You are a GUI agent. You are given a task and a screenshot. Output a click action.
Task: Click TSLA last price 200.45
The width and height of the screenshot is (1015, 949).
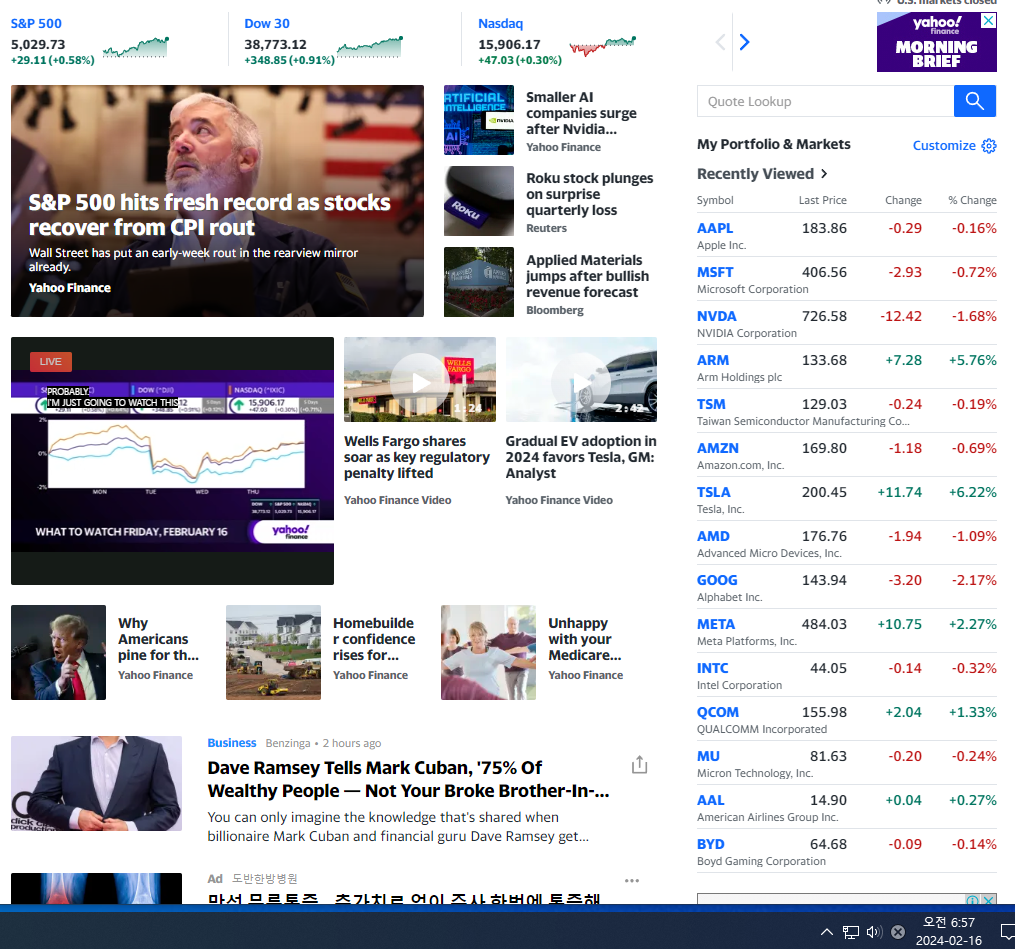[x=824, y=492]
